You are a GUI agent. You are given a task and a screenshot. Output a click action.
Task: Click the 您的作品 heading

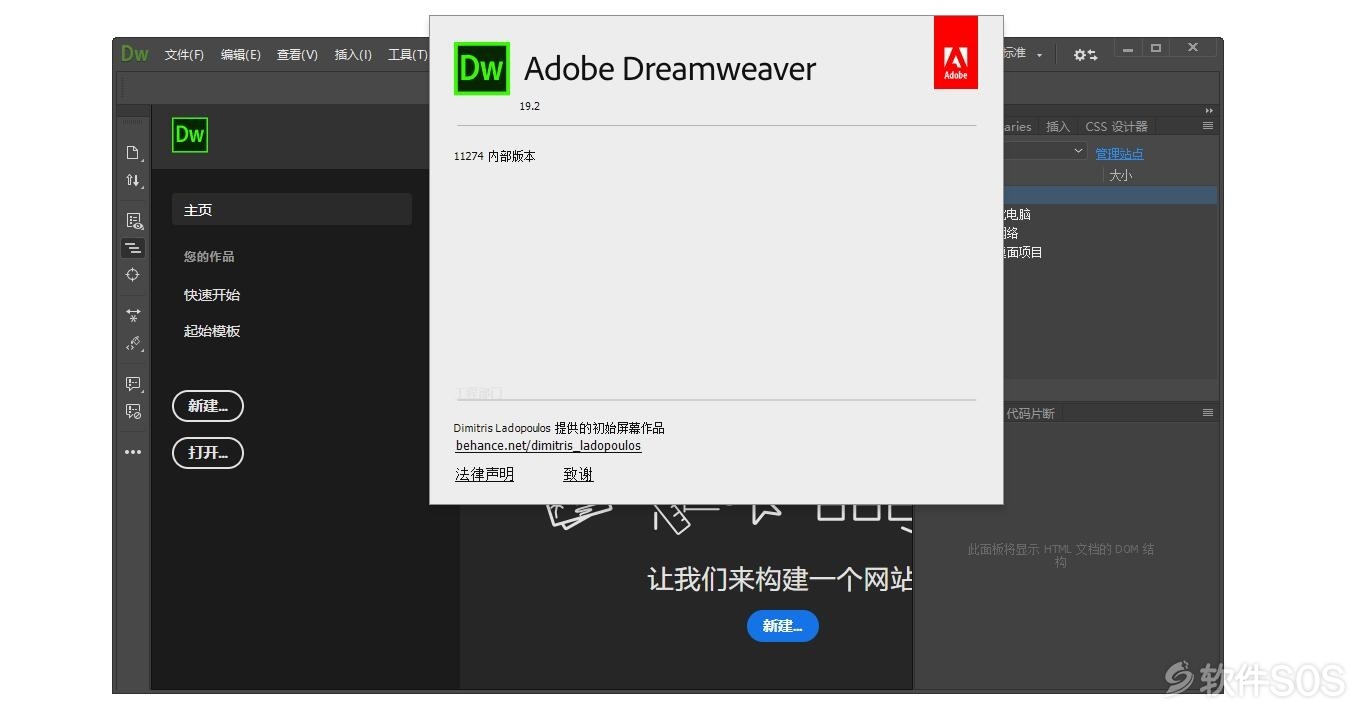point(209,257)
